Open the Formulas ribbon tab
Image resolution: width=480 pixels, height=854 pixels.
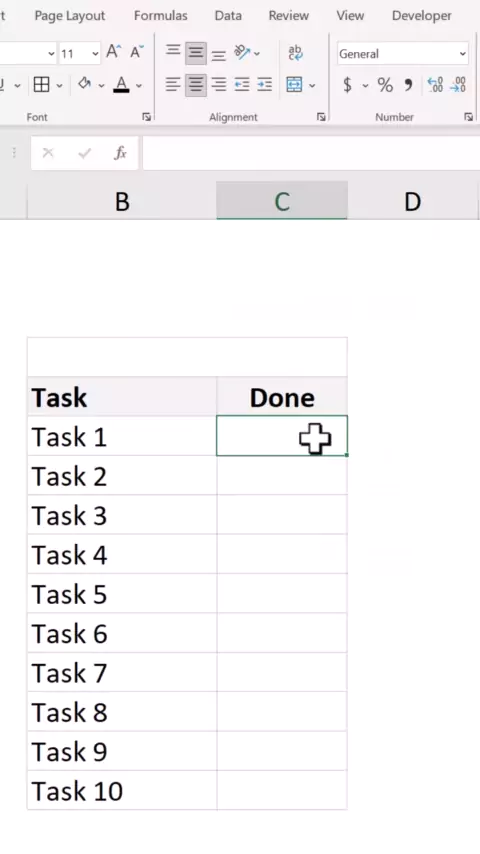coord(161,16)
